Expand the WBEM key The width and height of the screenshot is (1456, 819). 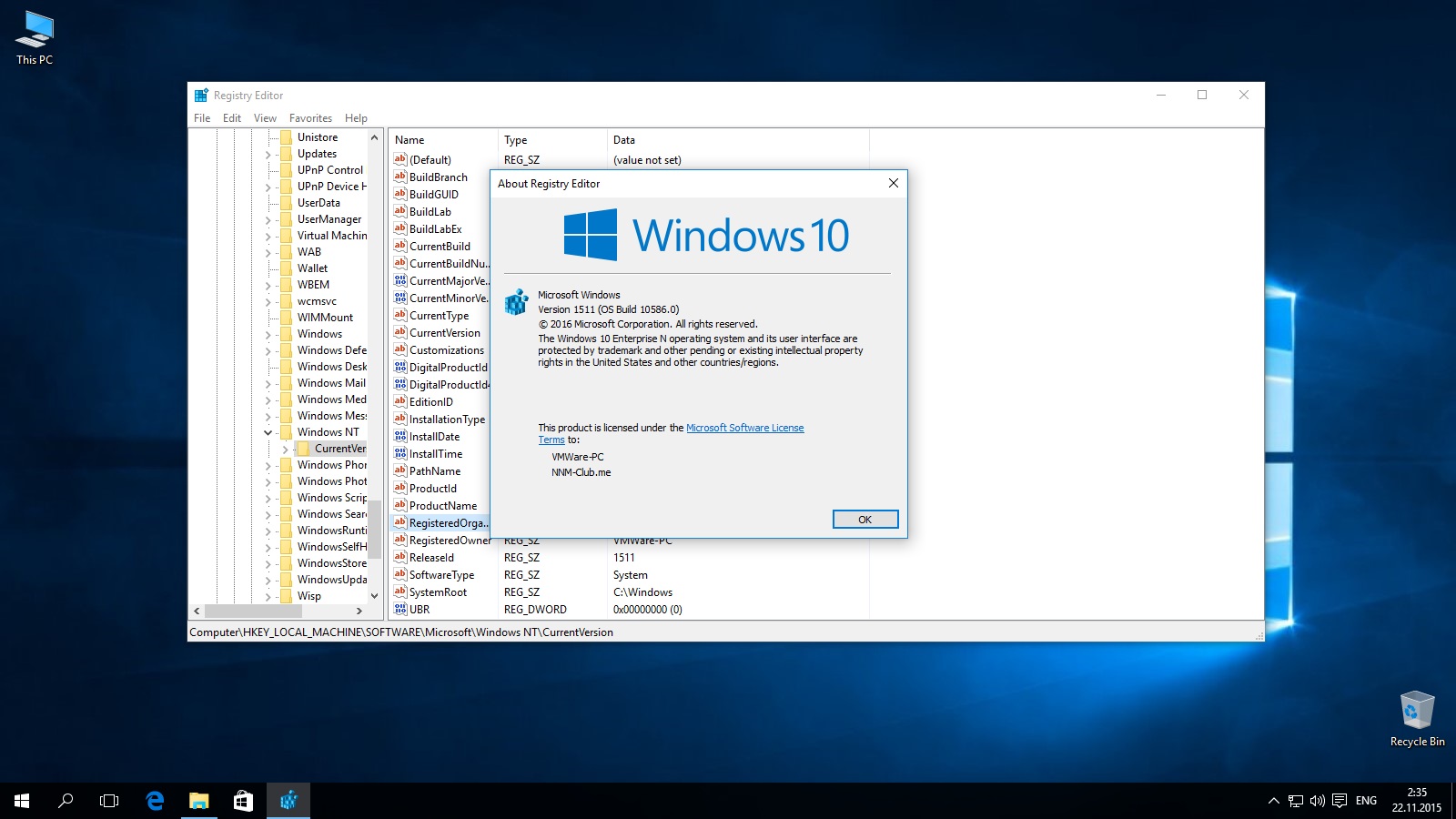pos(268,286)
